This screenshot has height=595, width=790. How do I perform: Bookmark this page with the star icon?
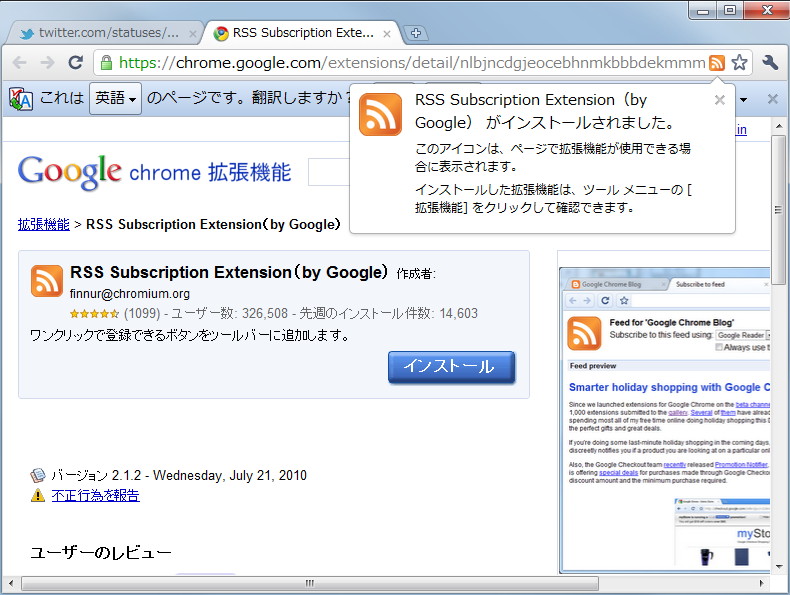(x=739, y=62)
